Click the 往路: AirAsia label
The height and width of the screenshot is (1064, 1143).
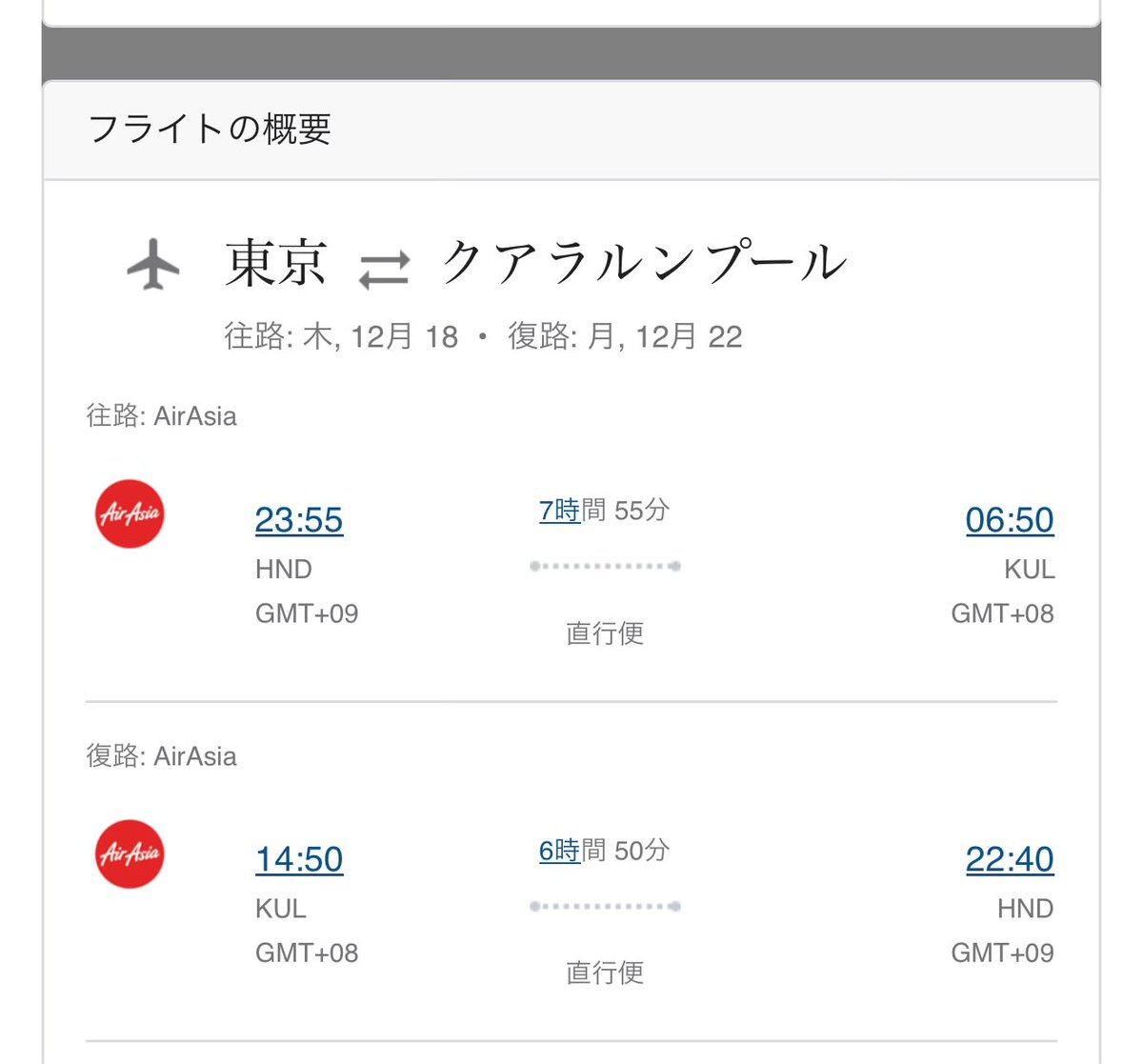point(162,416)
